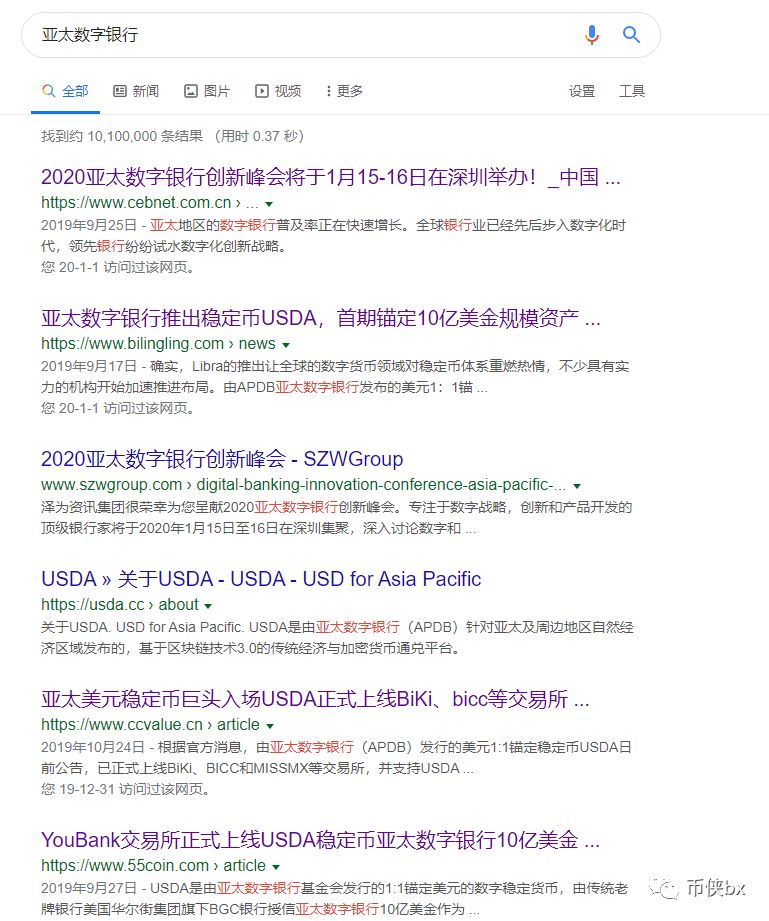The height and width of the screenshot is (921, 769).
Task: Click the snippet starting 关于USDA. USD for Asia Pacific
Action: coord(337,638)
